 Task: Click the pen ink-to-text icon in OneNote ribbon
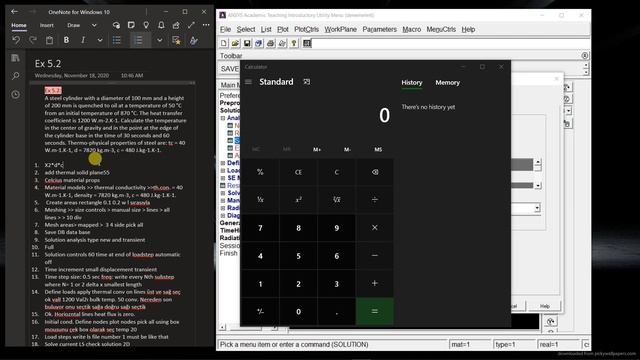pos(193,40)
